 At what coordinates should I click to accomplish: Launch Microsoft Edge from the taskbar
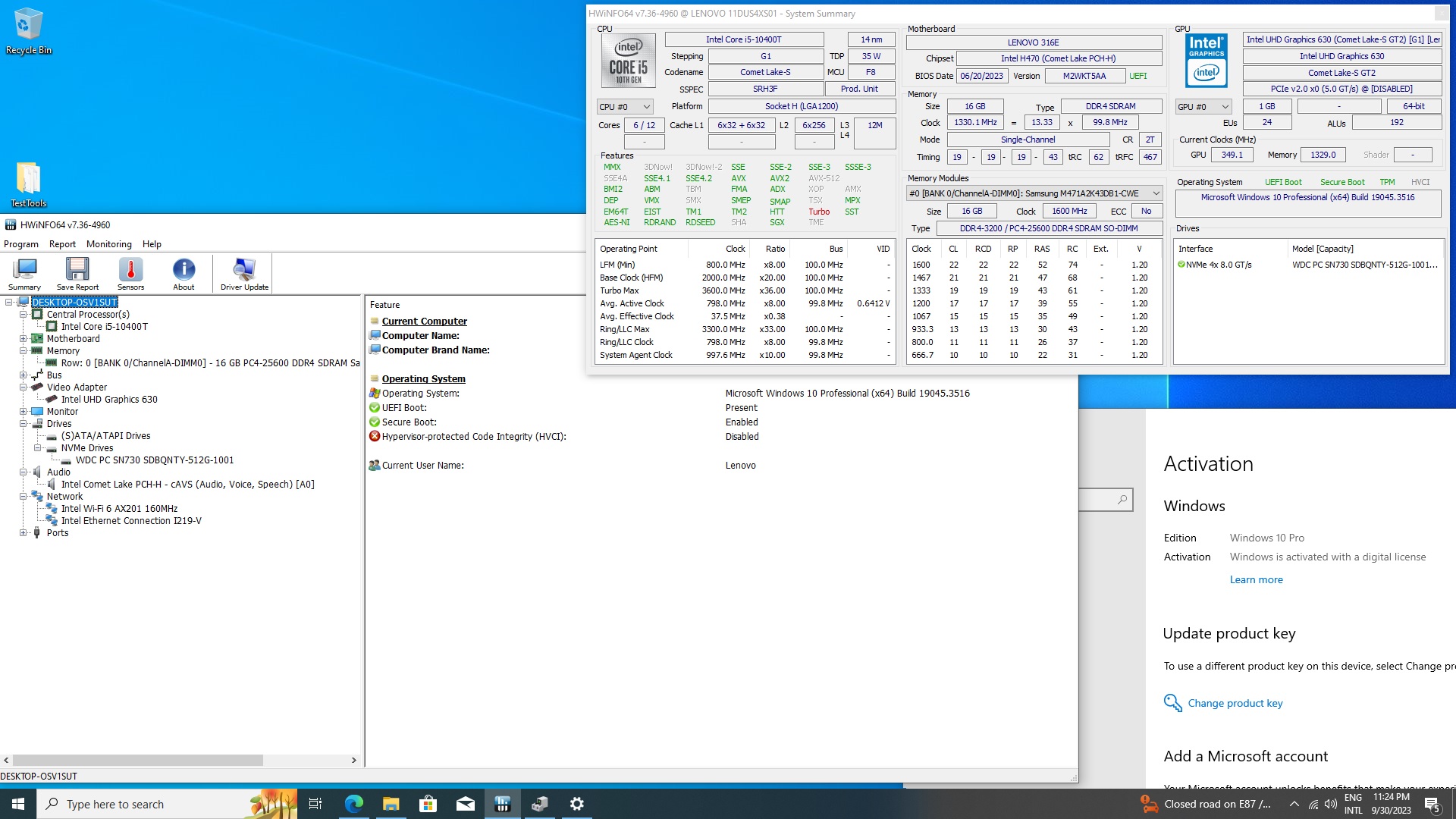pyautogui.click(x=353, y=804)
